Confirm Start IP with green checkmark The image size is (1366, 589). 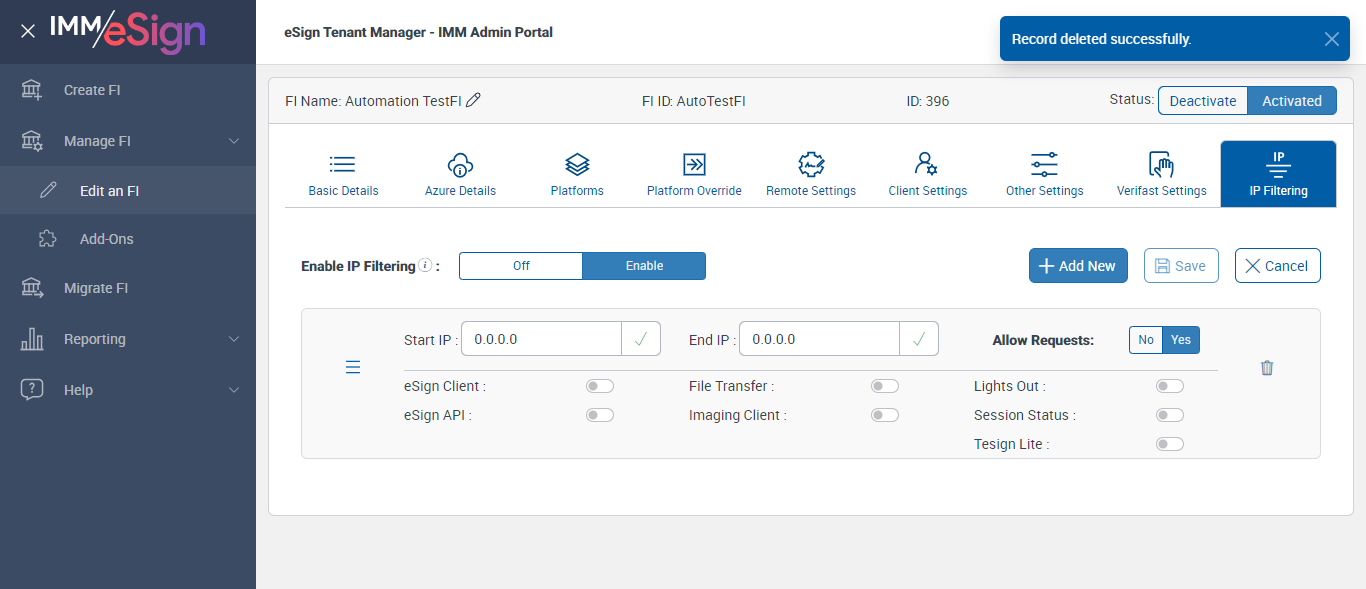point(640,339)
